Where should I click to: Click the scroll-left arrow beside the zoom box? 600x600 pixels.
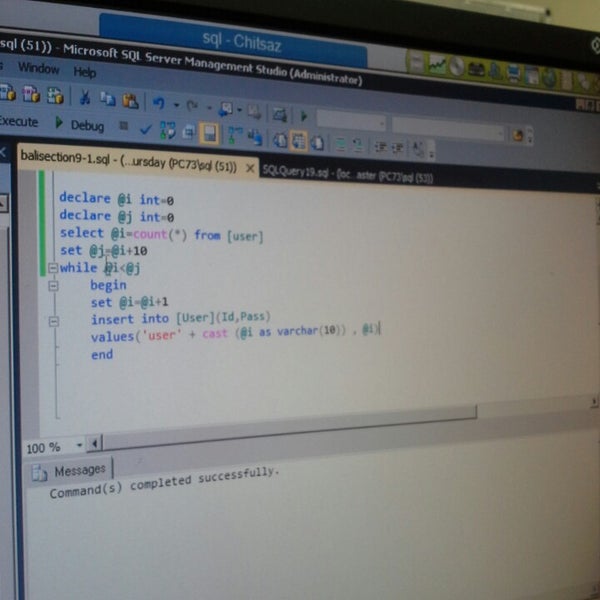pos(94,444)
